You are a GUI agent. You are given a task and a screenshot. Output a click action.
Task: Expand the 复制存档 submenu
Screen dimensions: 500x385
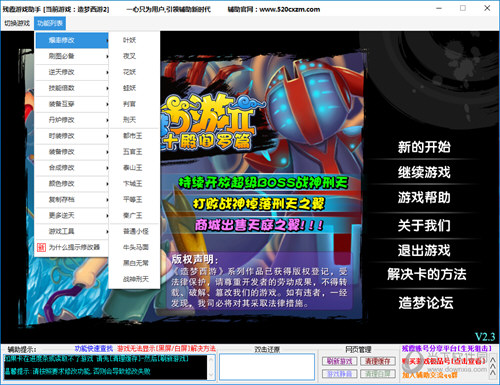click(x=72, y=200)
